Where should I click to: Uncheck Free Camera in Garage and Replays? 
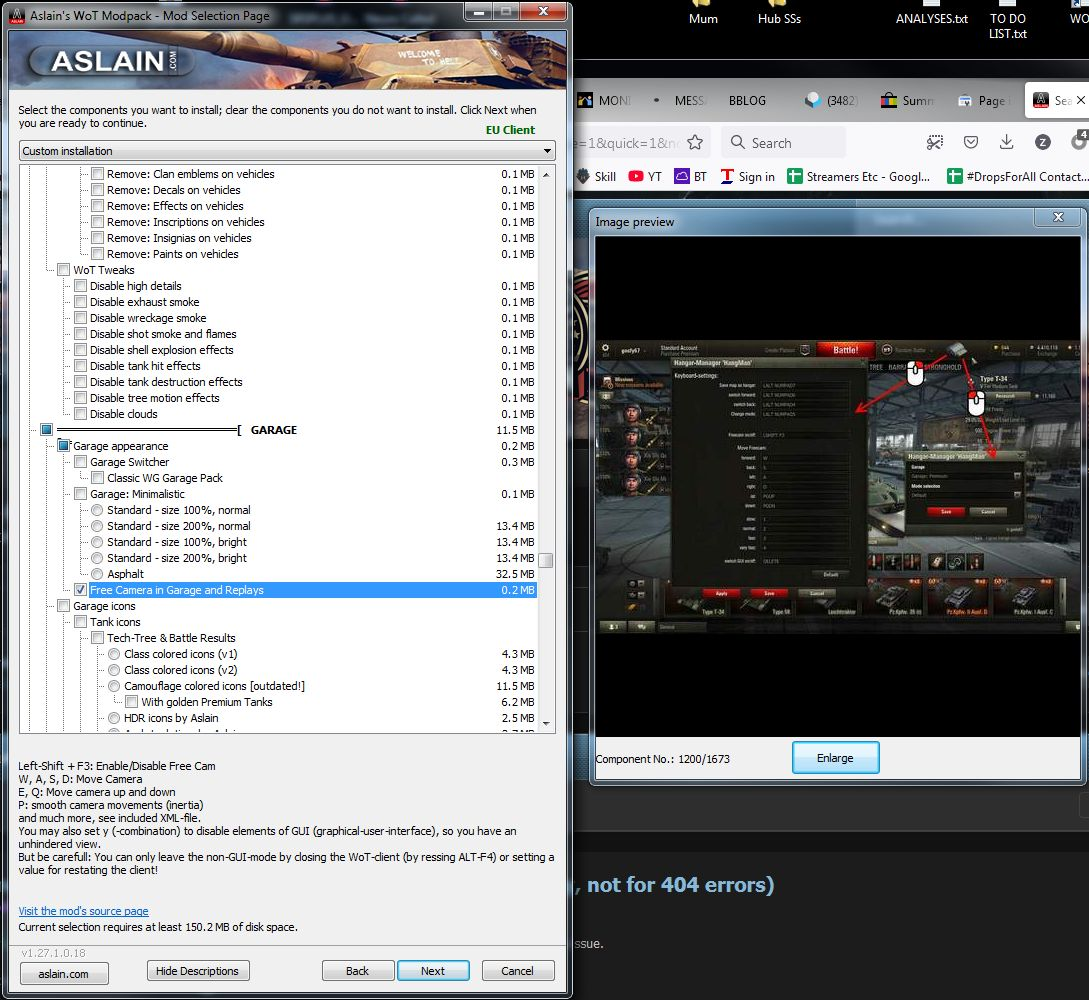point(81,590)
